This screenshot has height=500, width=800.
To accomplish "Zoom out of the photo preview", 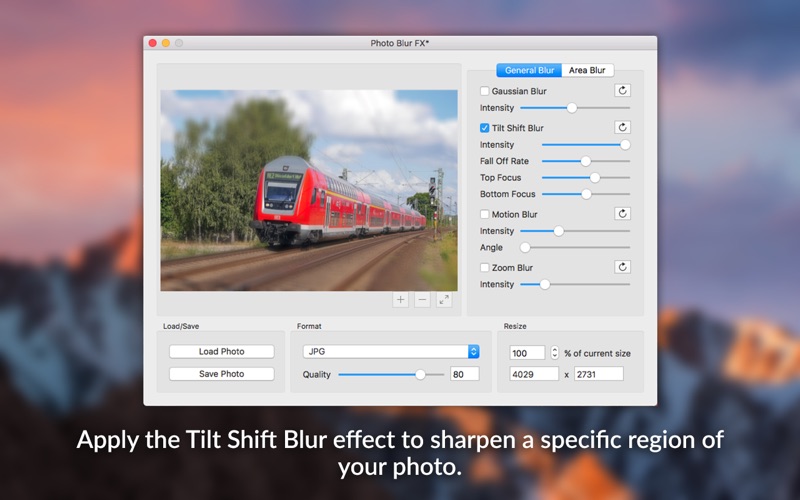I will tap(422, 300).
